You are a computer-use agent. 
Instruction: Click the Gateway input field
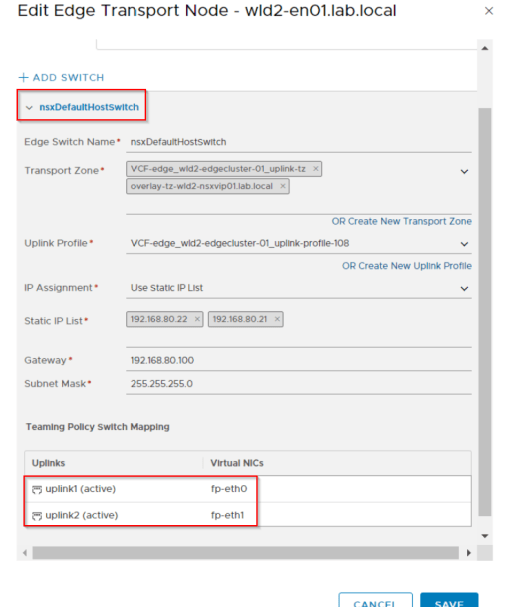[299, 360]
